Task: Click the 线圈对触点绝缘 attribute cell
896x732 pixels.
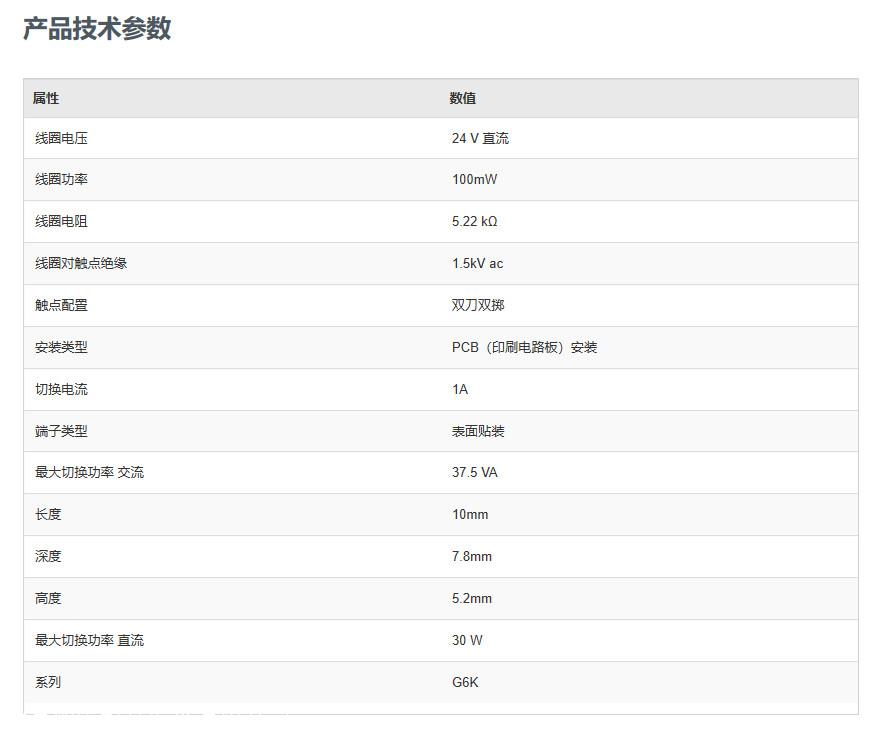Action: [81, 263]
